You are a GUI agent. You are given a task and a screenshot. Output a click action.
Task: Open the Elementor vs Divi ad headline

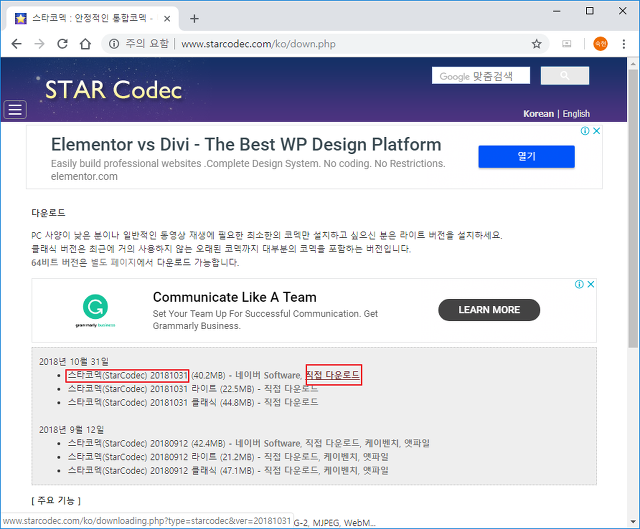coord(246,144)
